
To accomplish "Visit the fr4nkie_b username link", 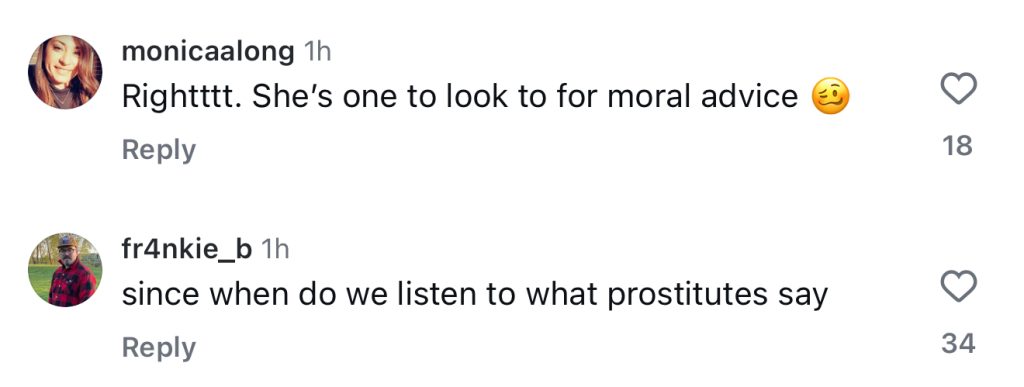I will 187,249.
